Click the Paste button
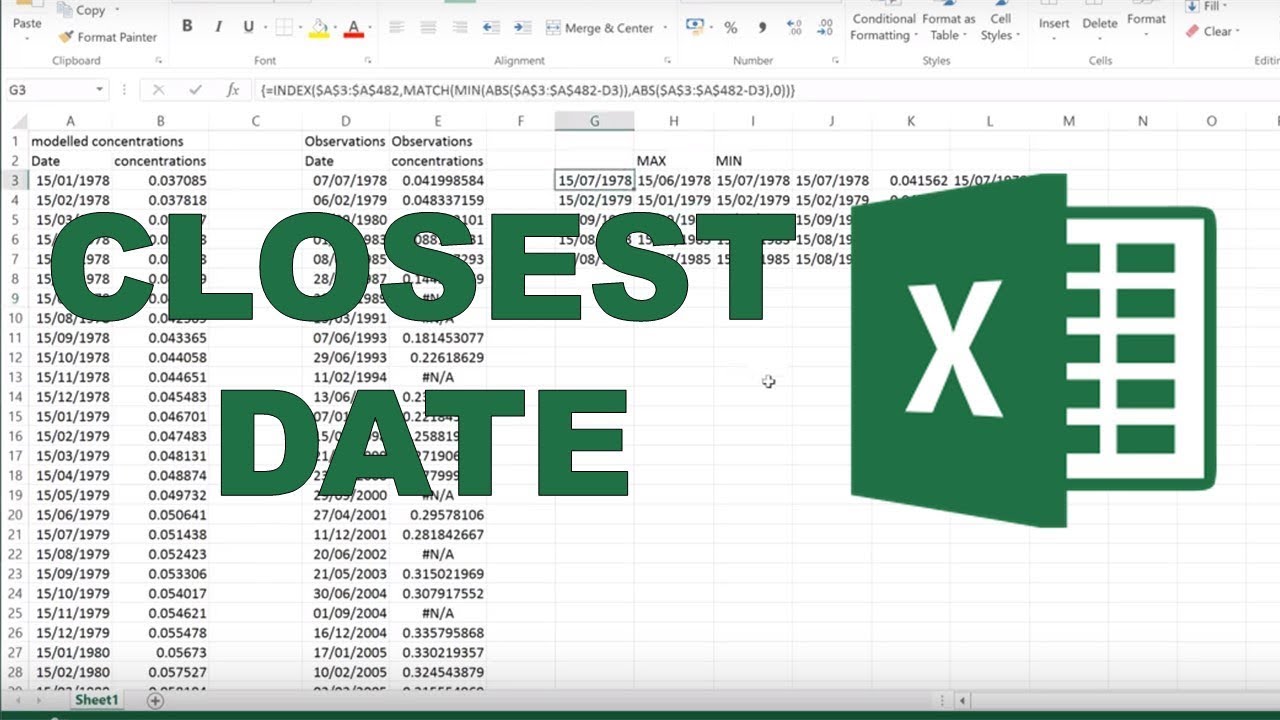The height and width of the screenshot is (720, 1280). pyautogui.click(x=27, y=22)
